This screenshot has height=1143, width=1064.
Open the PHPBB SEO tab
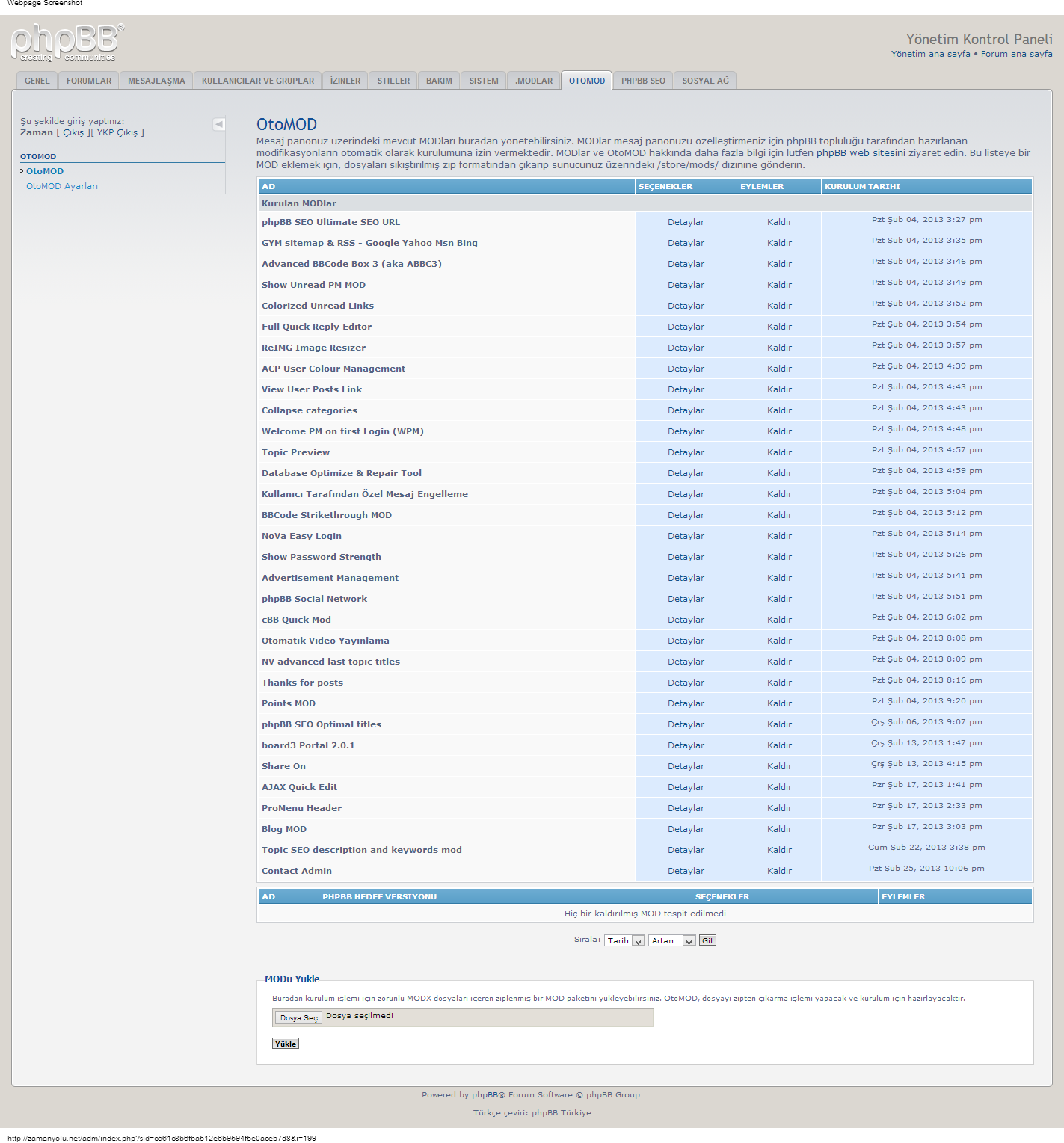pyautogui.click(x=643, y=81)
